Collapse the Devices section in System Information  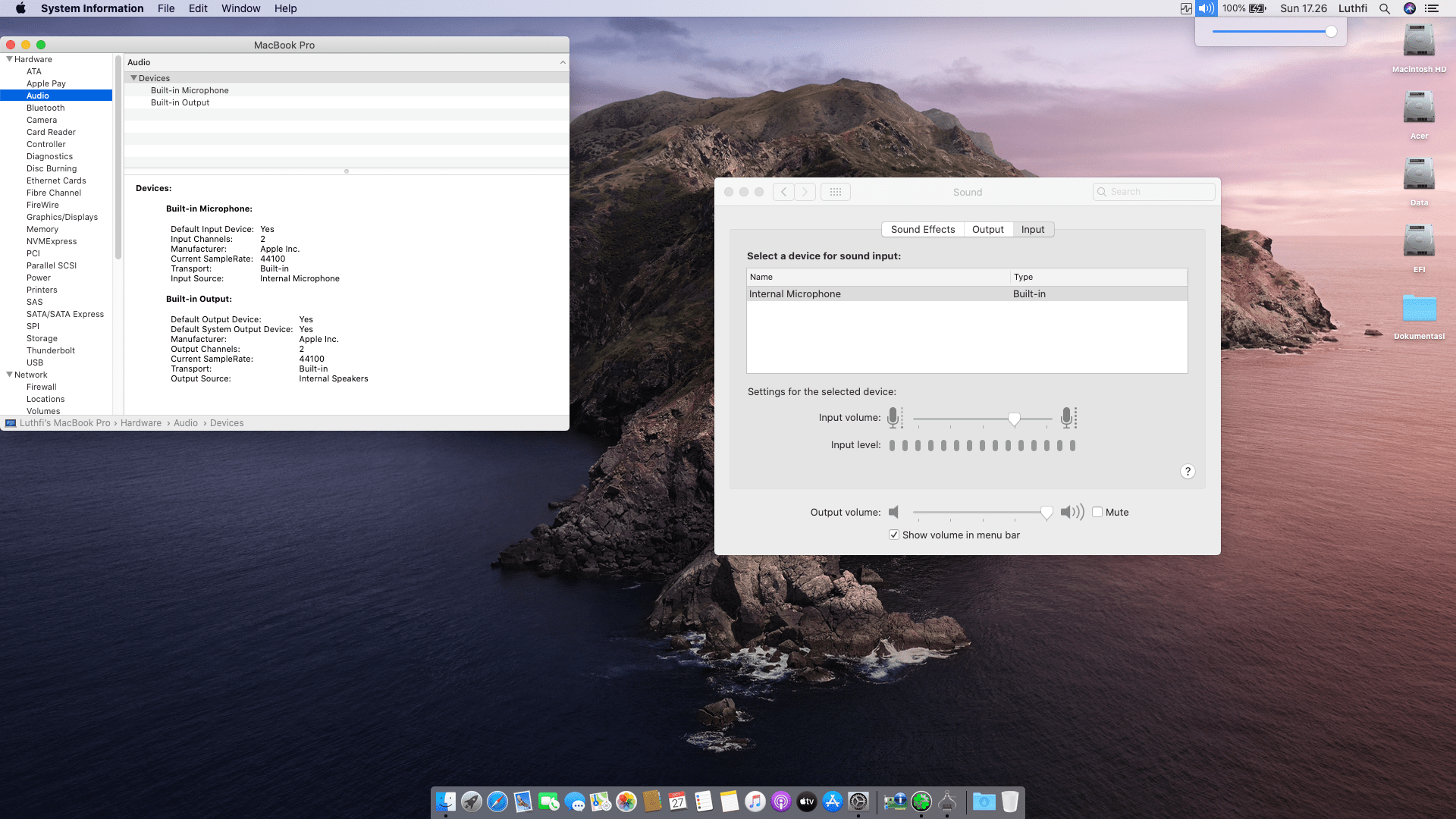pos(134,77)
